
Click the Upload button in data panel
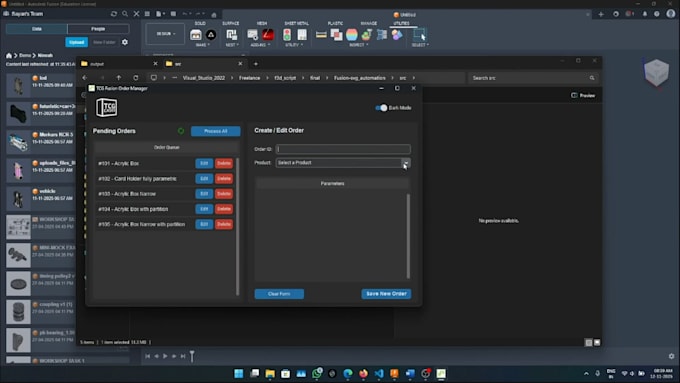click(77, 42)
